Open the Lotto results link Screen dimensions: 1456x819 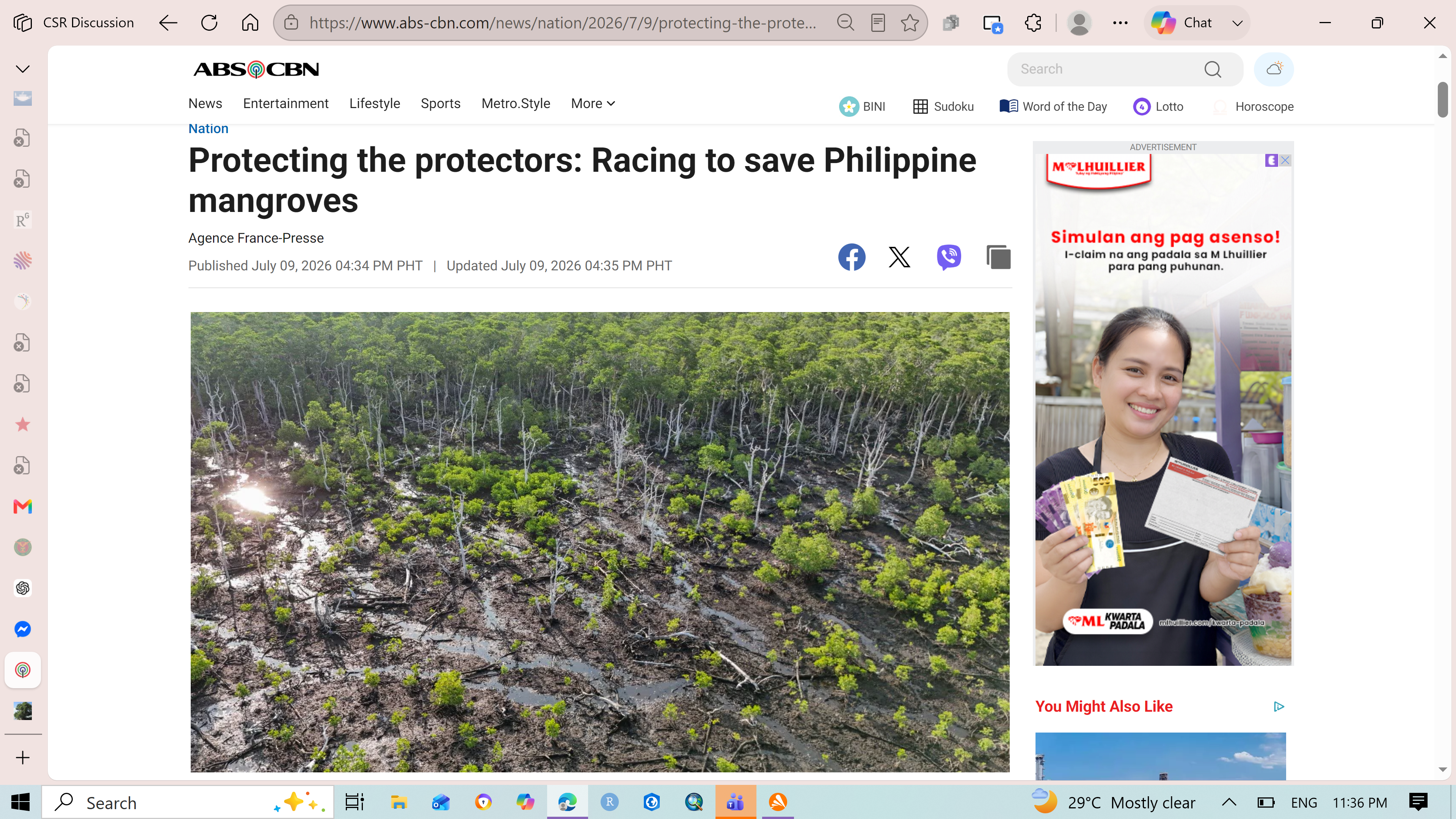point(1158,106)
